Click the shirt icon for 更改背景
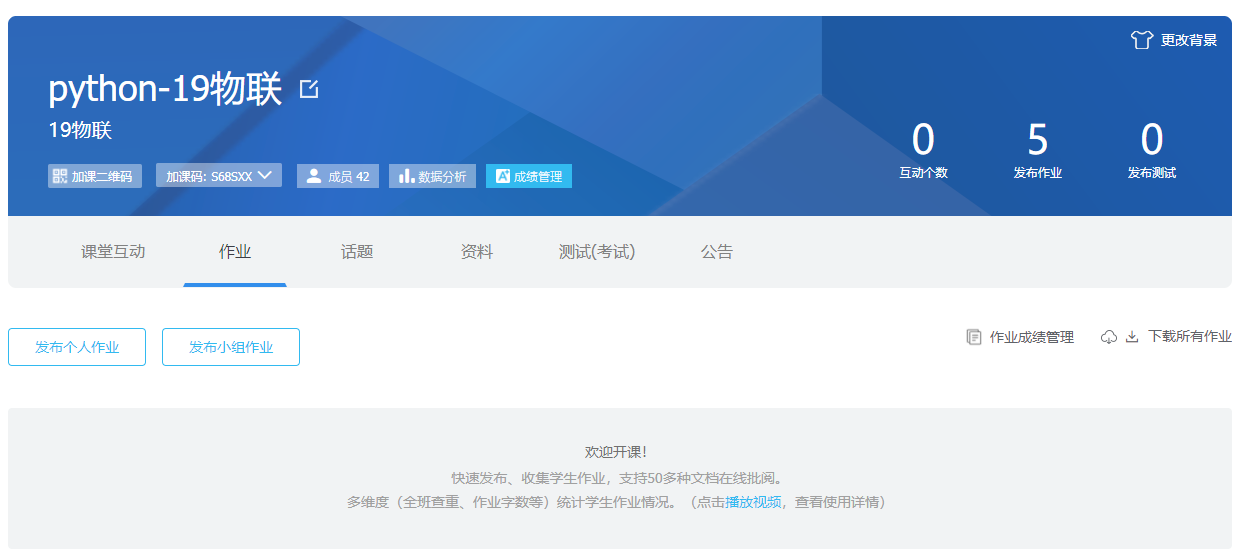The height and width of the screenshot is (555, 1242). point(1142,40)
